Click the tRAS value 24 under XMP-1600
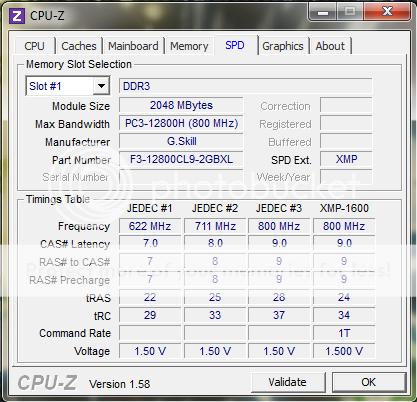This screenshot has height=402, width=417. click(x=344, y=297)
